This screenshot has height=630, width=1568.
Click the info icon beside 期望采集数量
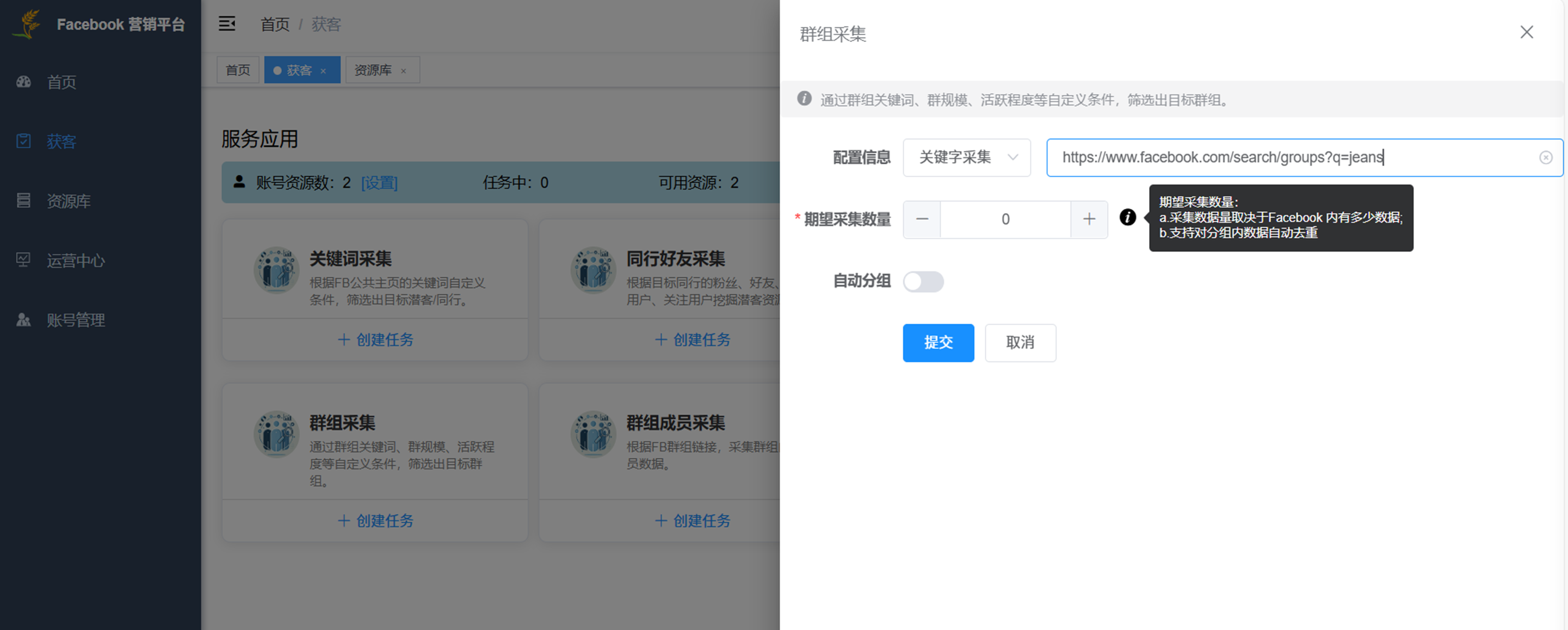[1128, 217]
